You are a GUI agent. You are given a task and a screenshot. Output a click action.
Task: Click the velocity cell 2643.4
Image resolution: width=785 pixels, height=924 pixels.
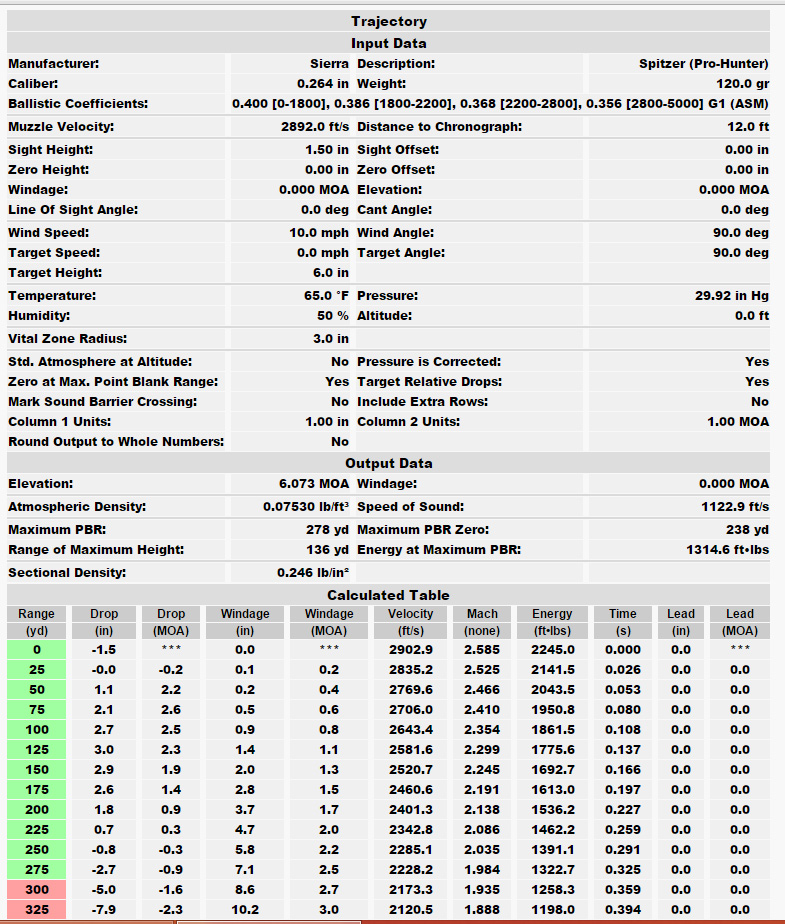411,730
